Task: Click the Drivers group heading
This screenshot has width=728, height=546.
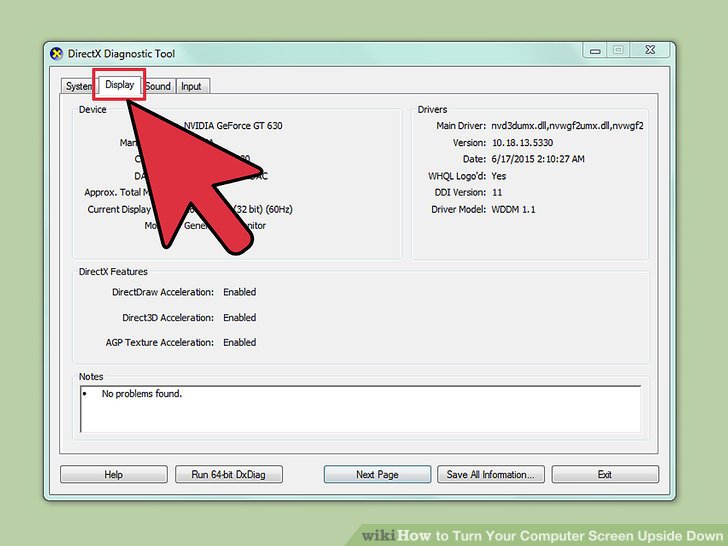Action: [x=432, y=110]
